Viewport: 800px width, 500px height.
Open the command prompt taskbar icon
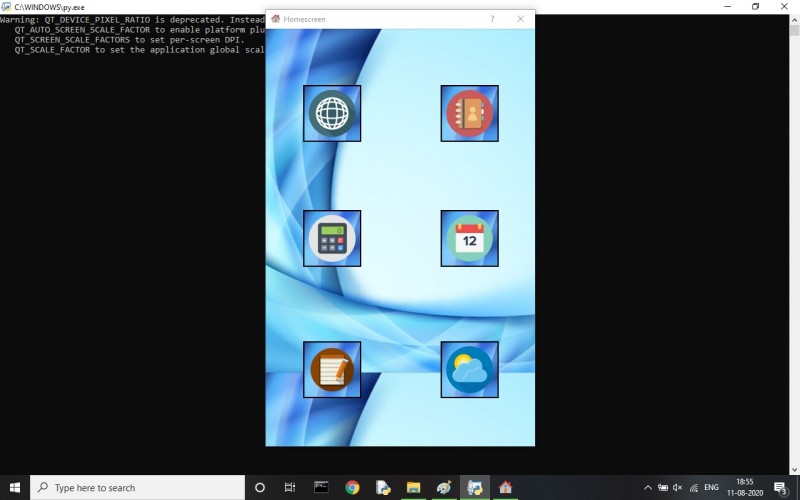pyautogui.click(x=321, y=488)
